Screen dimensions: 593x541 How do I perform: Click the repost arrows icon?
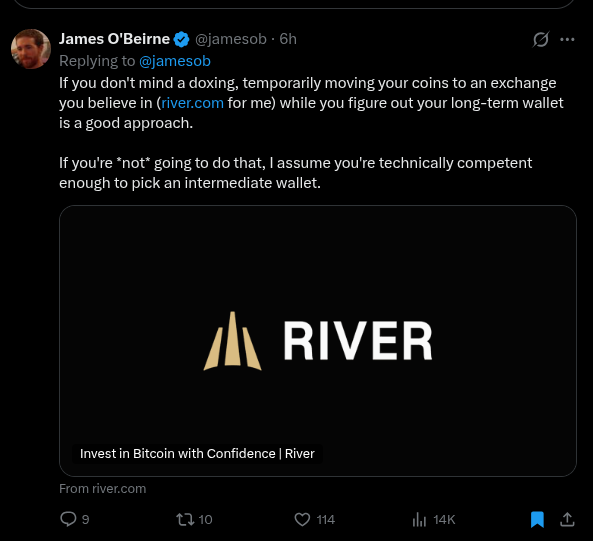point(185,519)
